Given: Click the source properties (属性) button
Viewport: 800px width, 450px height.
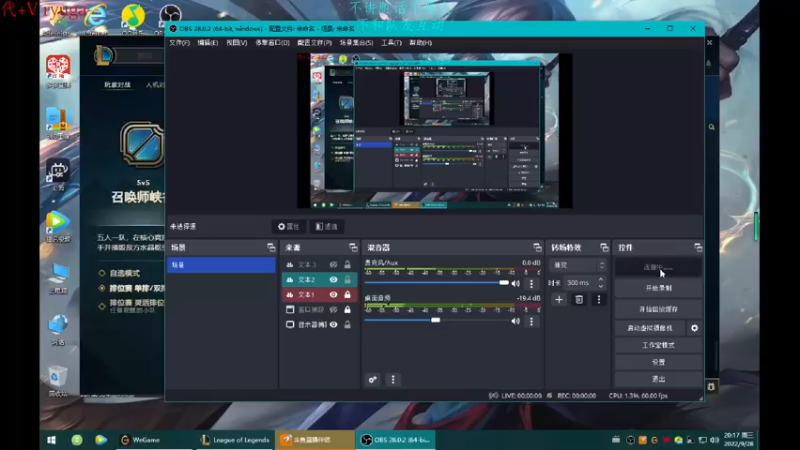Looking at the screenshot, I should [x=289, y=227].
